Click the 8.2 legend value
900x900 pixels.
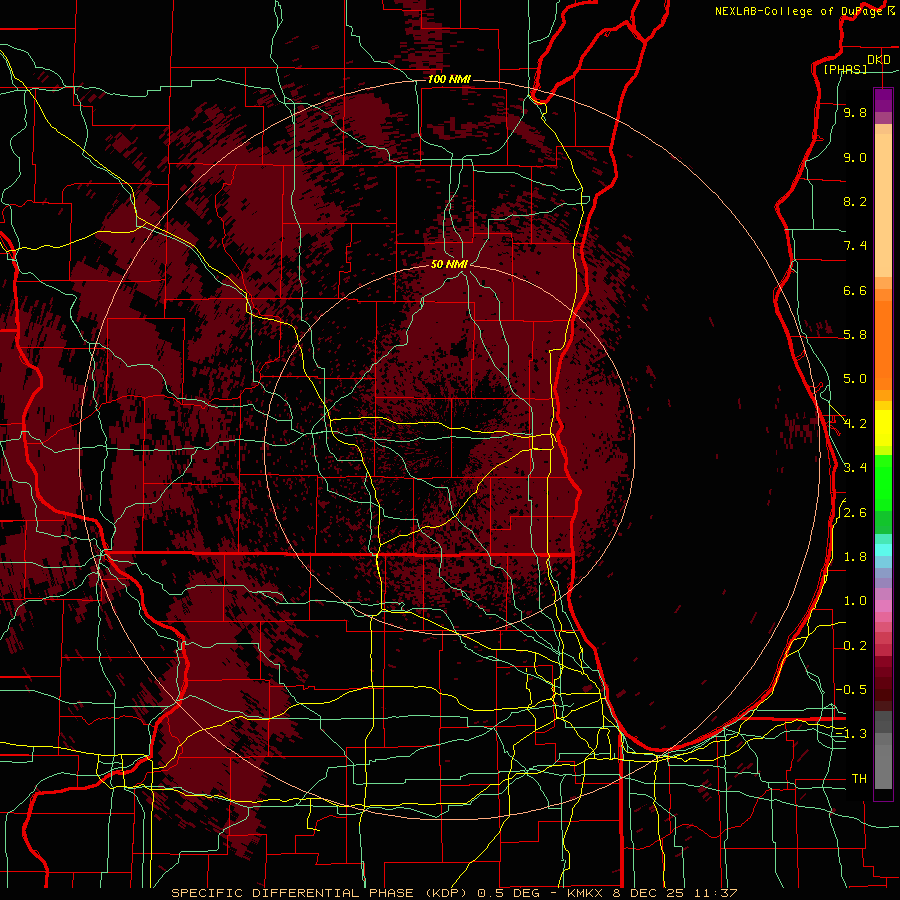(x=855, y=201)
